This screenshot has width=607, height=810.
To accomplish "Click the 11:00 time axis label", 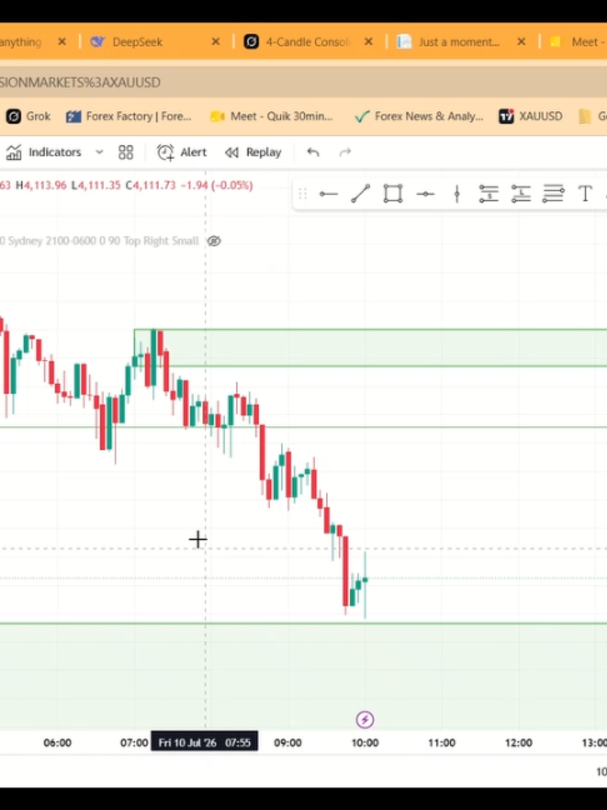I will pyautogui.click(x=442, y=742).
